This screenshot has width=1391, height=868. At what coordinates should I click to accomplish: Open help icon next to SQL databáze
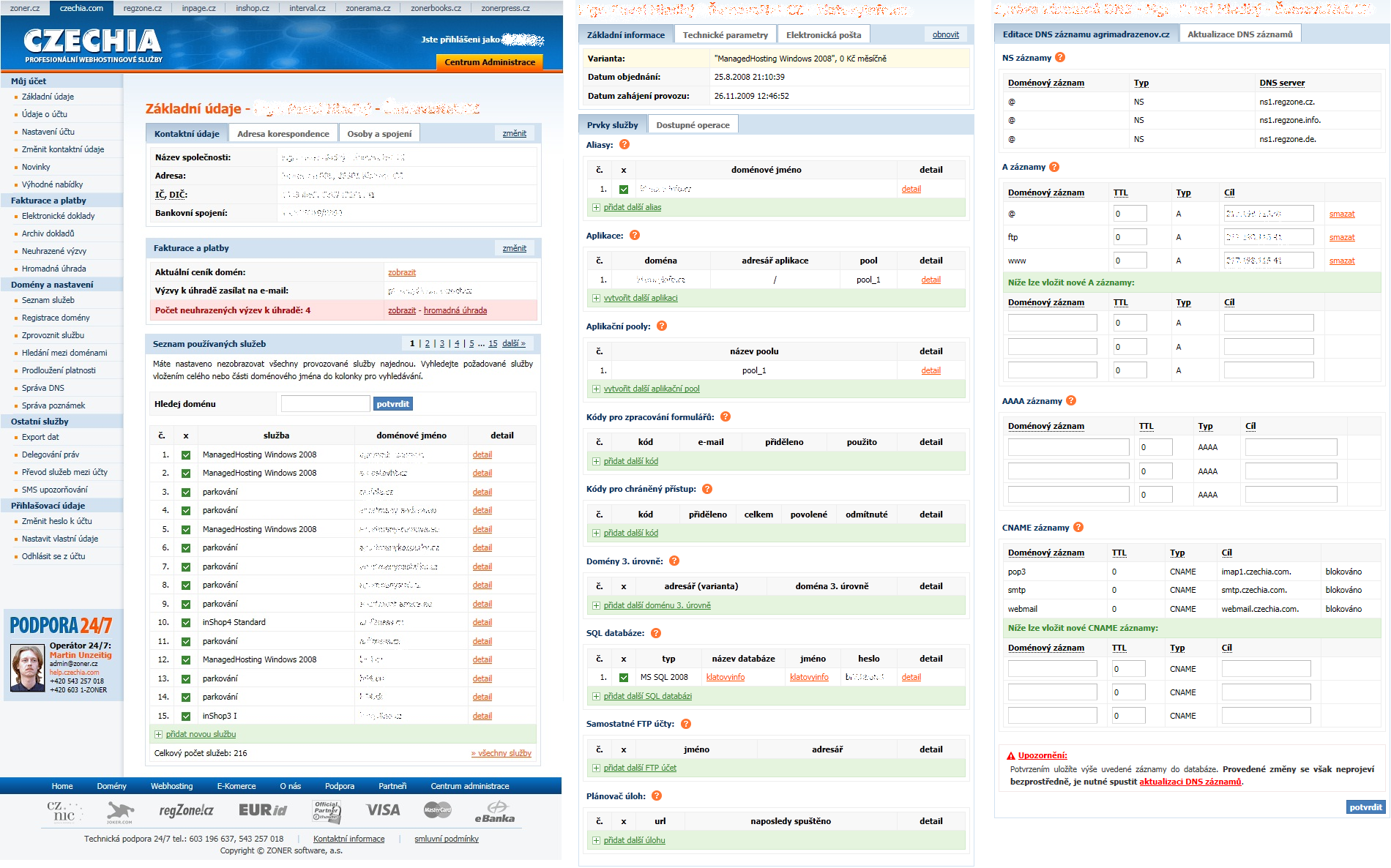(x=656, y=633)
